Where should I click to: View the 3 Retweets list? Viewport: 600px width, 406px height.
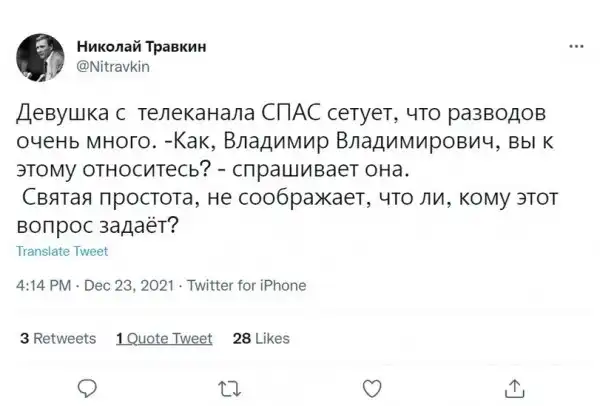[58, 338]
